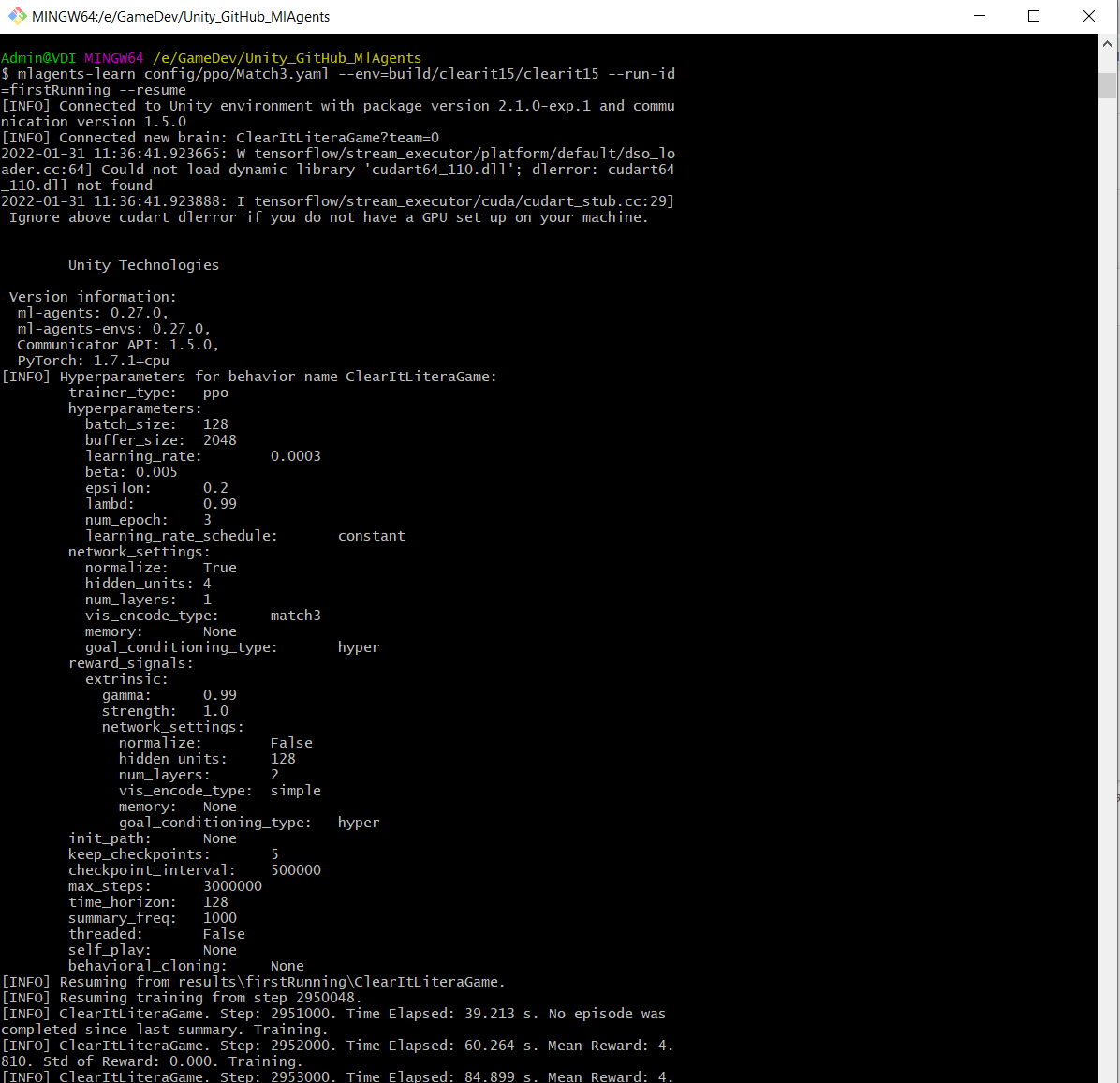Viewport: 1120px width, 1083px height.
Task: Click the lambd value 0.99
Action: pyautogui.click(x=220, y=504)
